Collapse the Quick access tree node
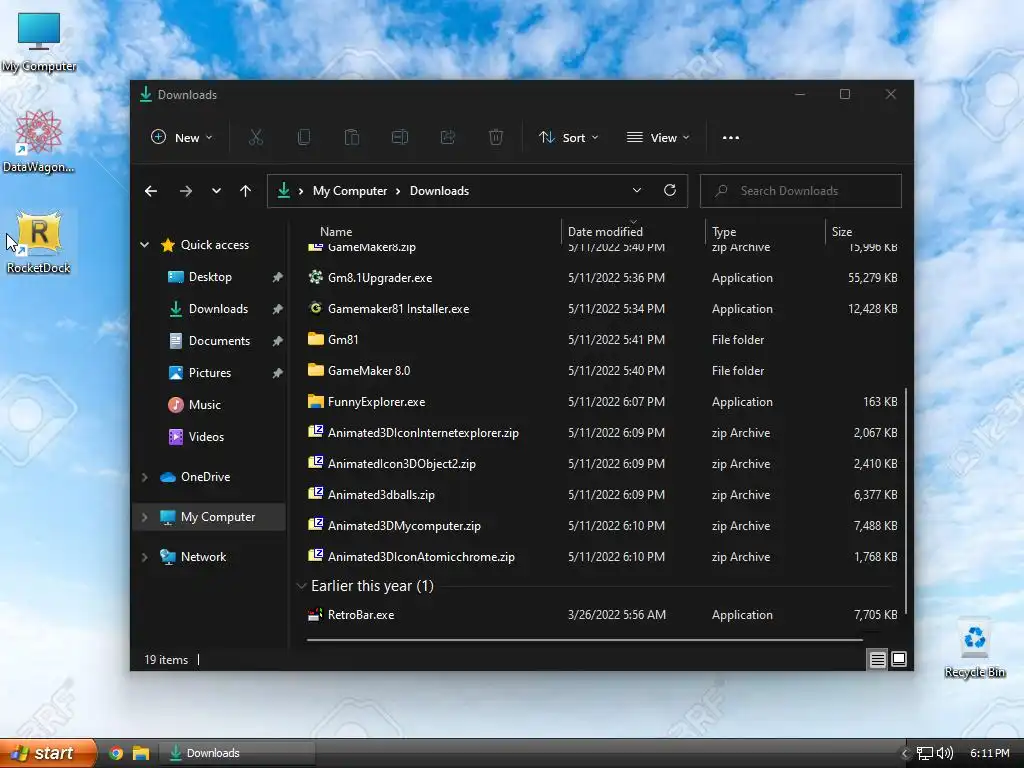The height and width of the screenshot is (768, 1024). [x=144, y=245]
